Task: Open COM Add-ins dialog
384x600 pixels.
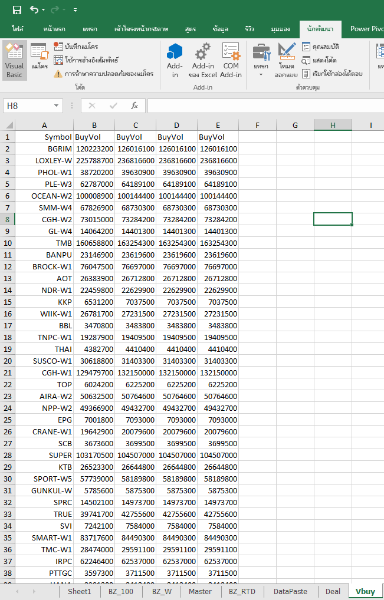Action: [x=231, y=60]
